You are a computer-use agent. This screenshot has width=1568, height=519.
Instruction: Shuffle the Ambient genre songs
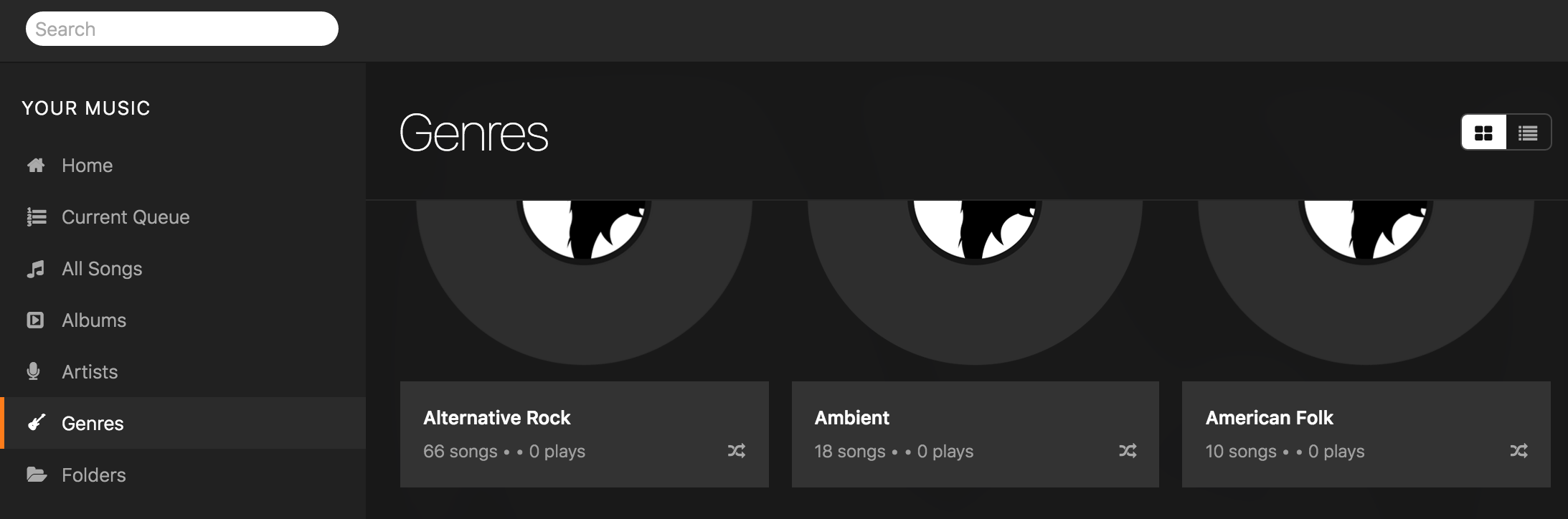pos(1128,451)
